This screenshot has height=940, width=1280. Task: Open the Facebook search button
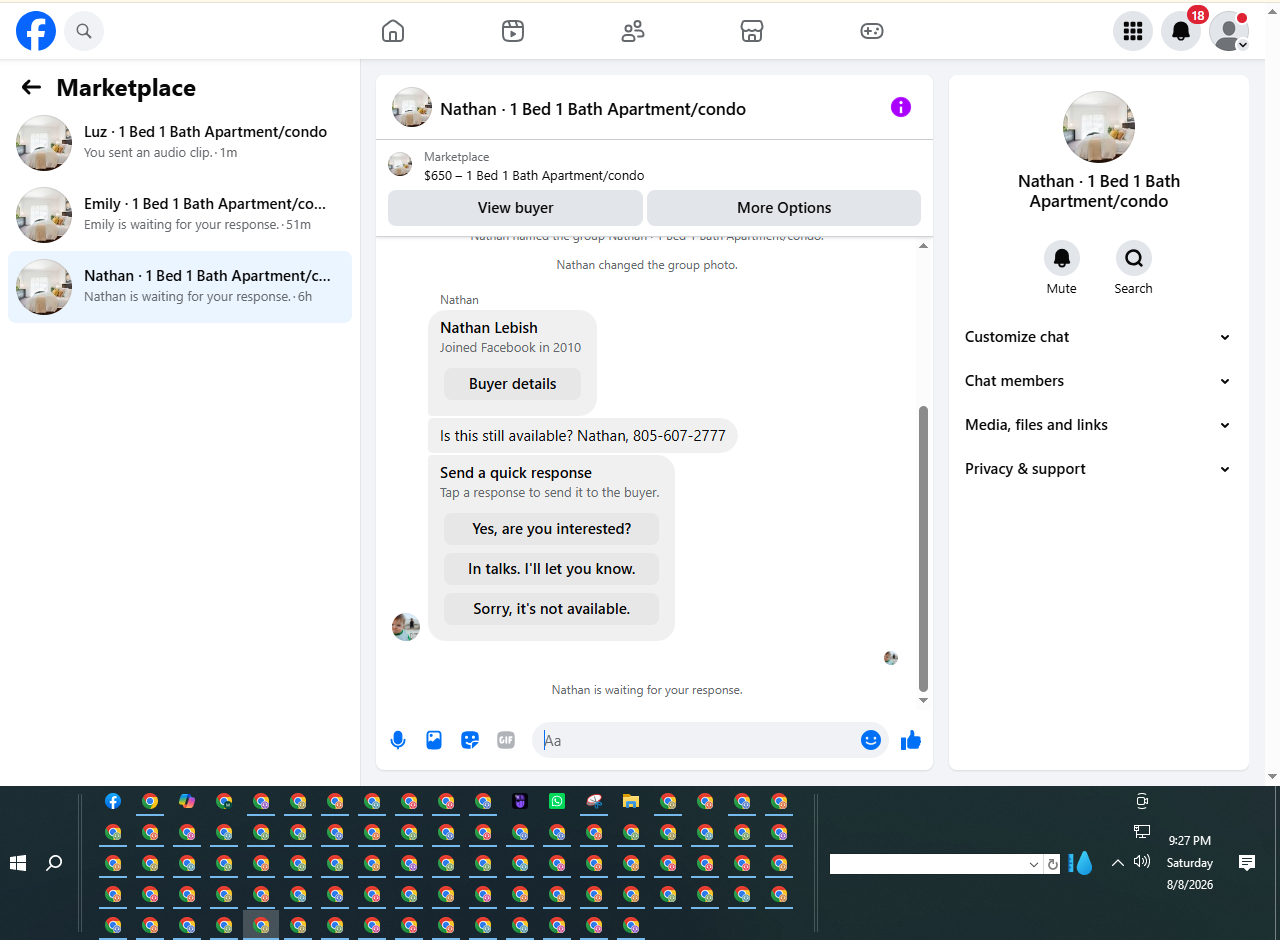pyautogui.click(x=84, y=31)
